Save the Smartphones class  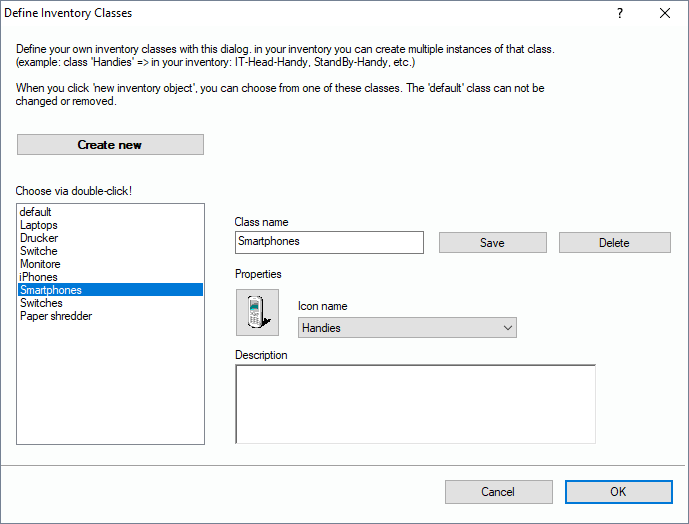[492, 243]
